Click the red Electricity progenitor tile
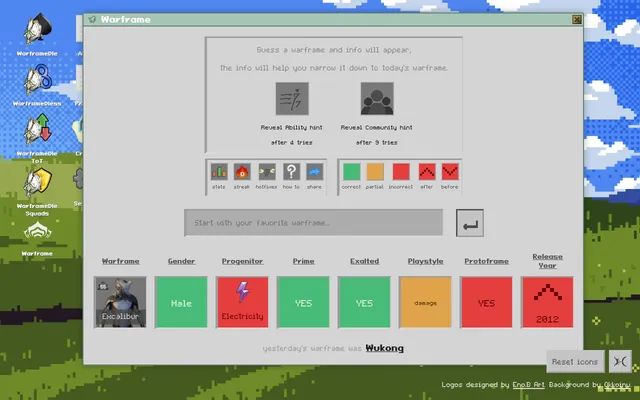Viewport: 640px width, 400px height. pos(242,302)
